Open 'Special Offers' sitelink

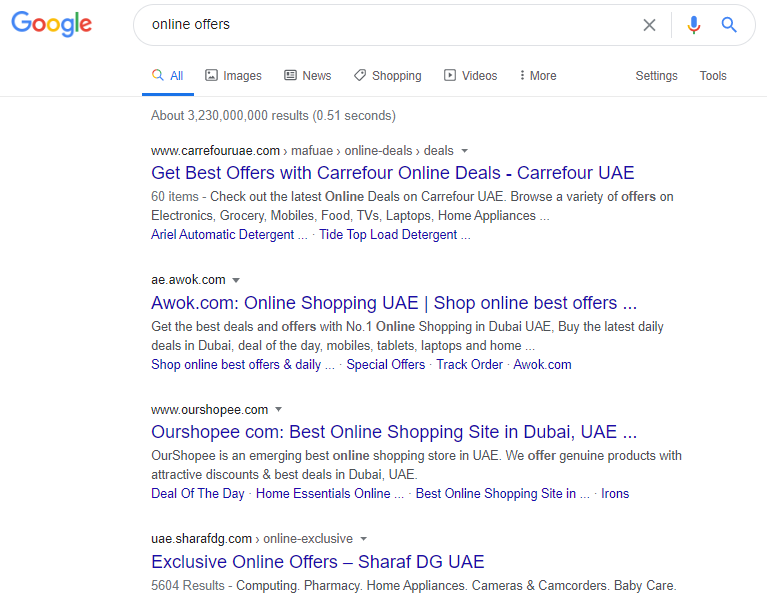(x=385, y=365)
